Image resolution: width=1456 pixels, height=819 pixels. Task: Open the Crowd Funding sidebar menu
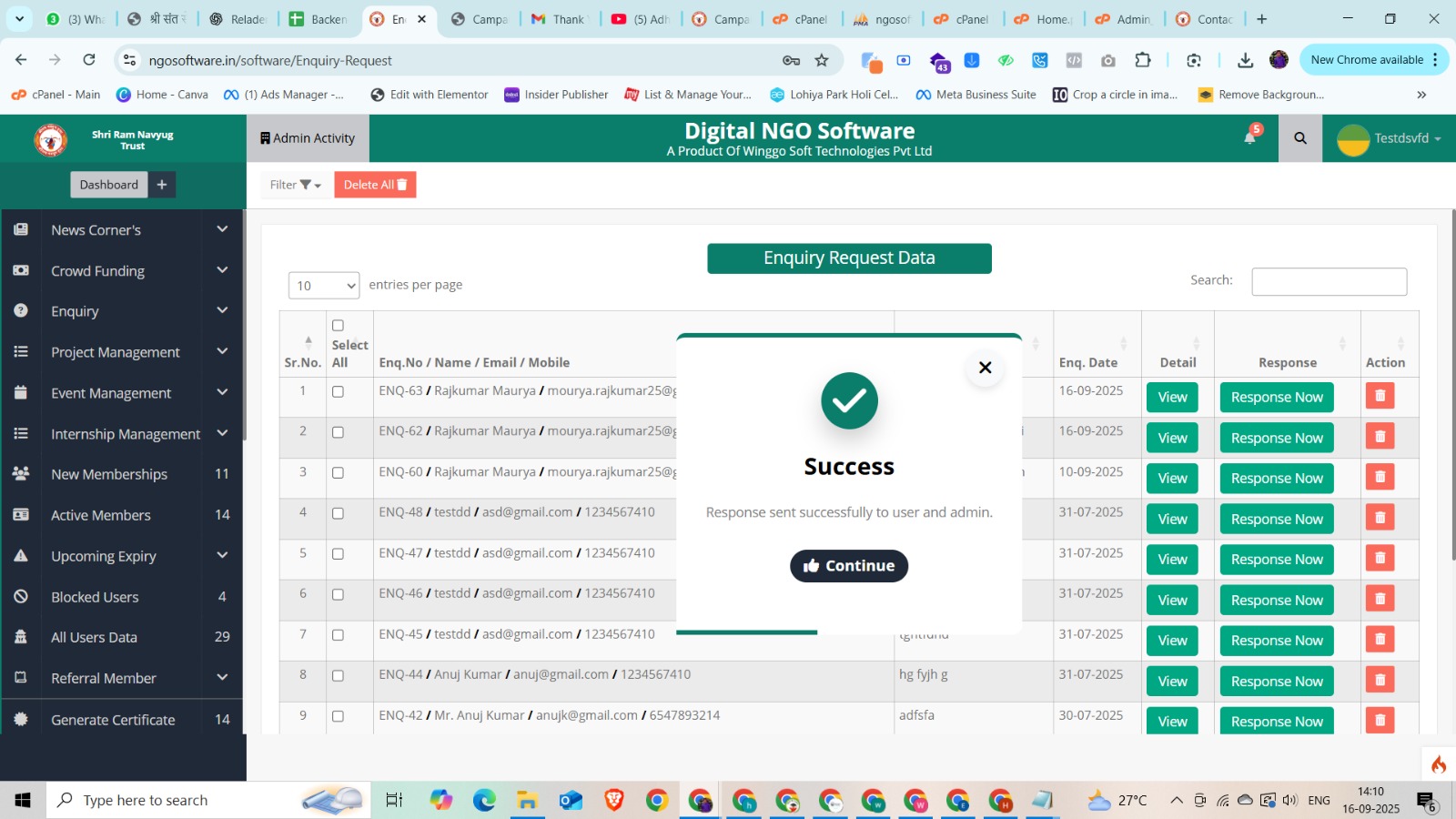[x=122, y=271]
